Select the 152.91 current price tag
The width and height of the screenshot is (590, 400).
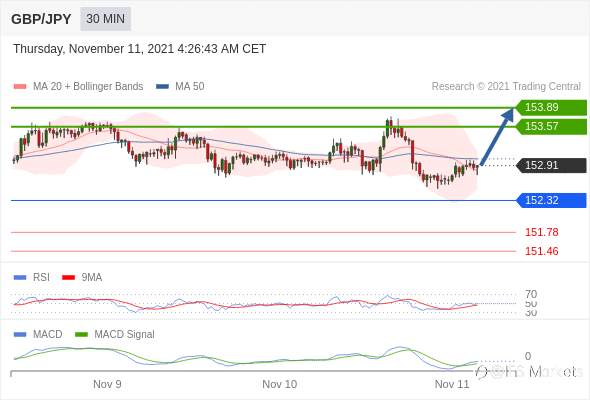tap(551, 165)
